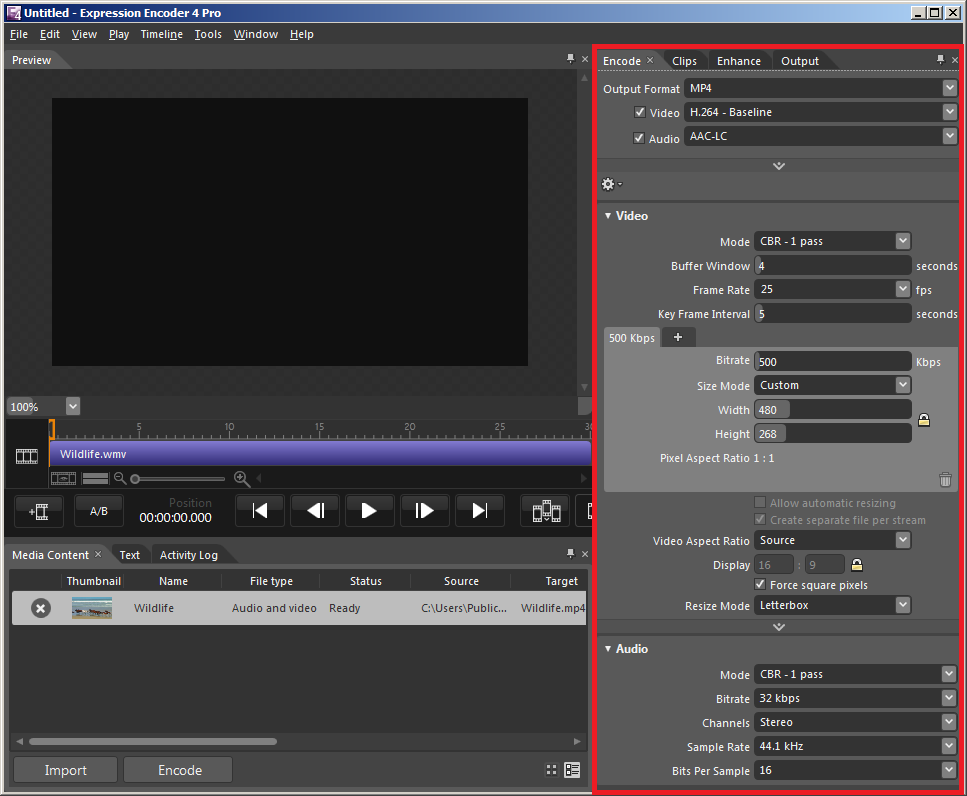Delete the 500 Kbps stream with trash icon
Viewport: 967px width, 796px height.
[945, 480]
